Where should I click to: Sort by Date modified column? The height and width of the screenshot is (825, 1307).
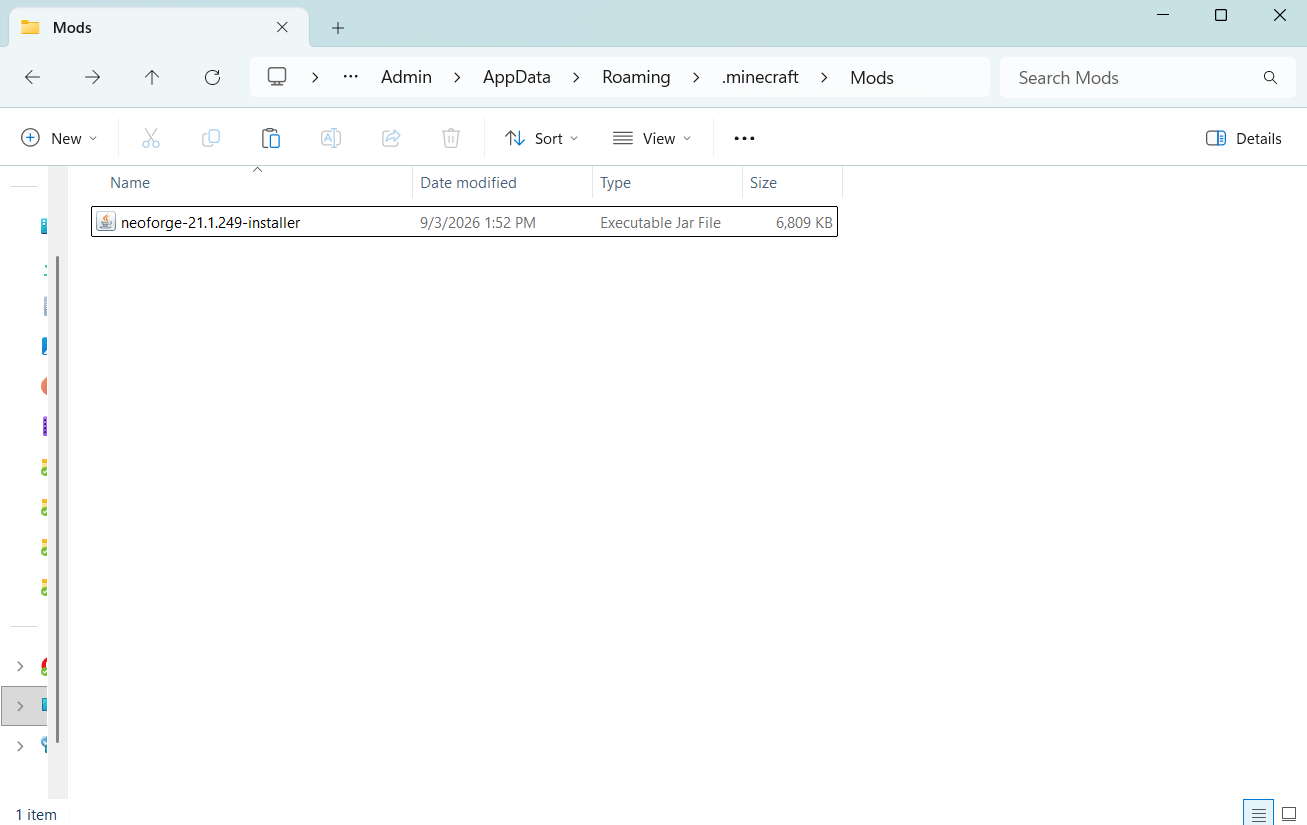tap(502, 183)
